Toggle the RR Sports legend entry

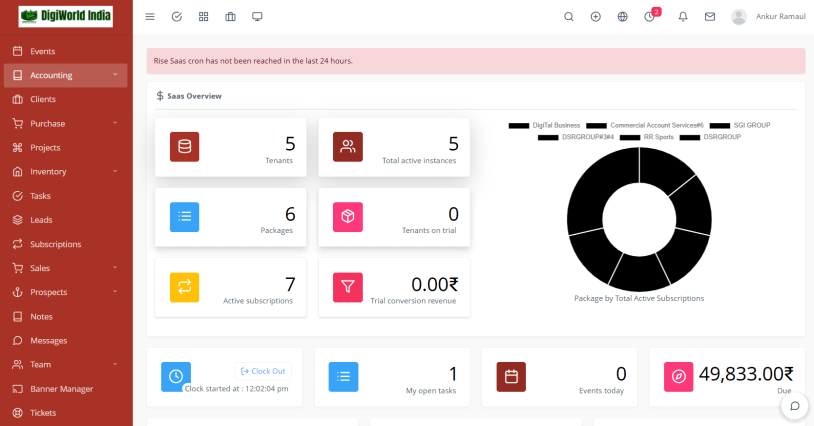pyautogui.click(x=645, y=137)
